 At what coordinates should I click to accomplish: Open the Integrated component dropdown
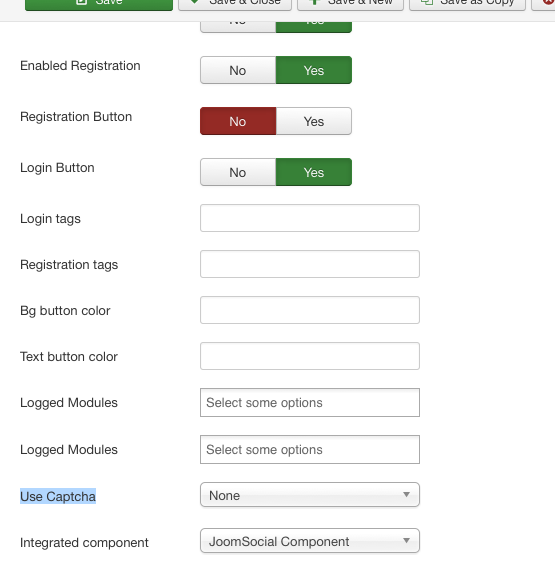point(310,541)
